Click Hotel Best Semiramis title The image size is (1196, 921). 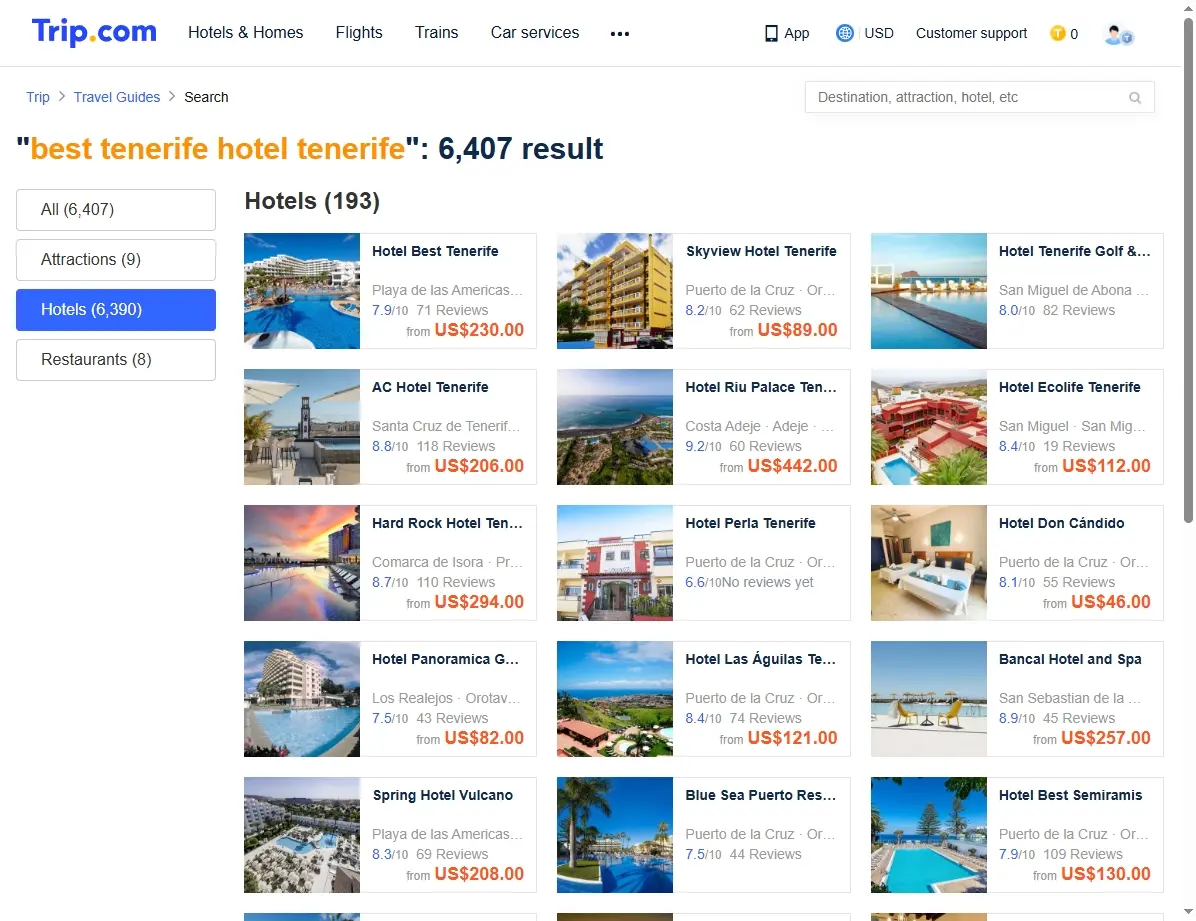coord(1070,794)
